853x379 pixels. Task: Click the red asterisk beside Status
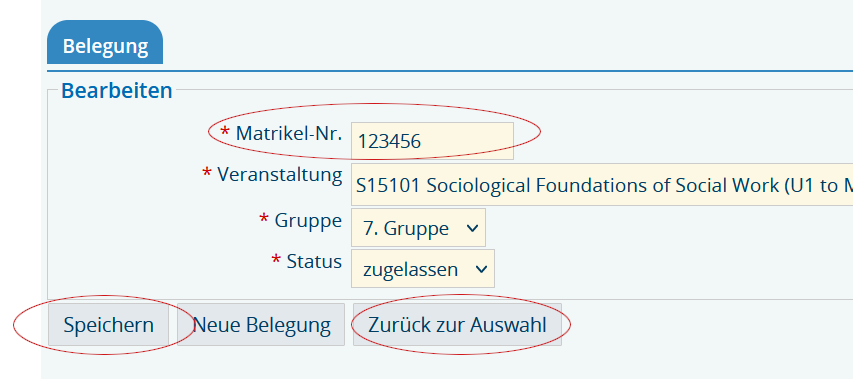(x=276, y=259)
